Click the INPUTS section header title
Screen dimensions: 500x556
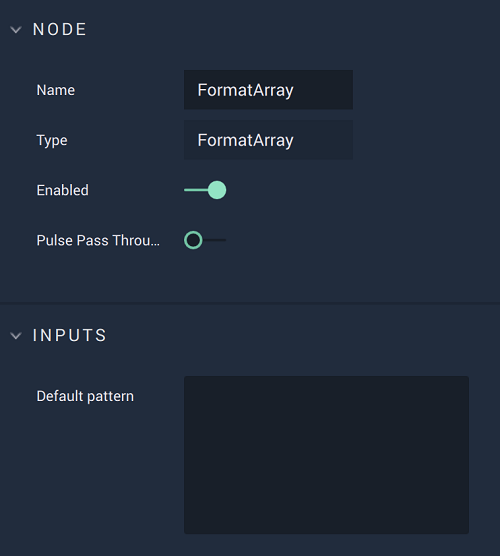[70, 335]
